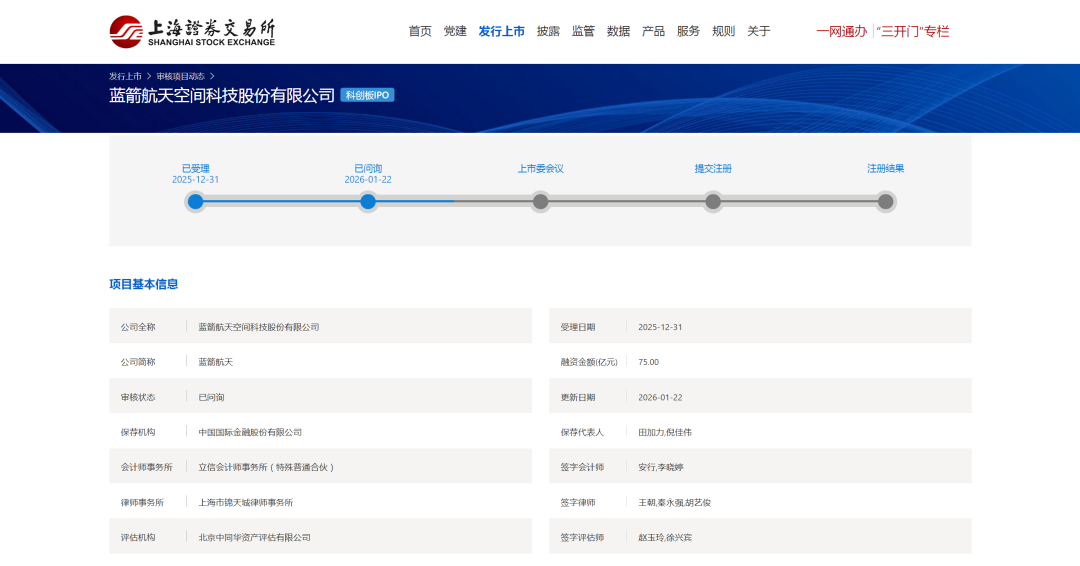Click 发行上市 breadcrumb link

(125, 76)
